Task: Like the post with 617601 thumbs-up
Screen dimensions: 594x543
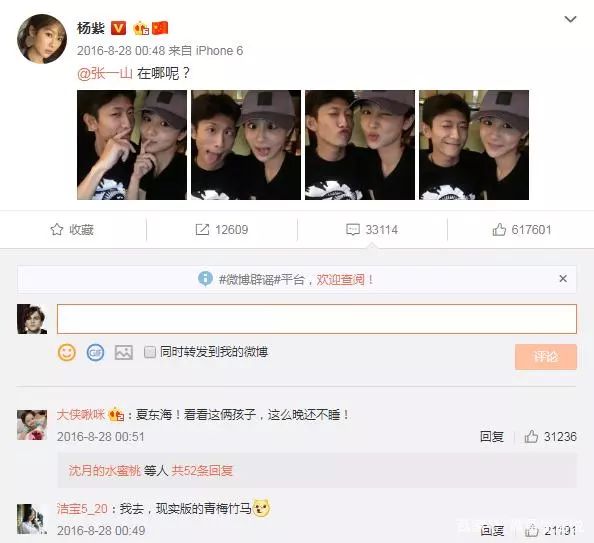Action: tap(499, 230)
